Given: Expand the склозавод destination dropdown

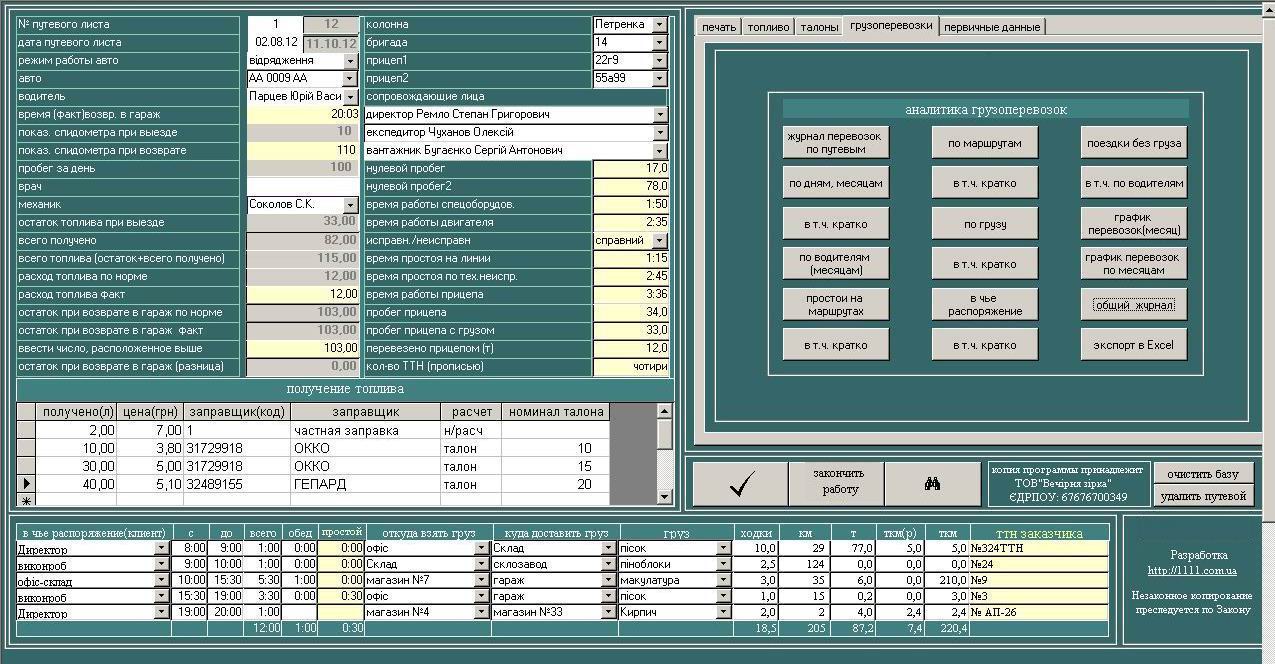Looking at the screenshot, I should [x=609, y=564].
